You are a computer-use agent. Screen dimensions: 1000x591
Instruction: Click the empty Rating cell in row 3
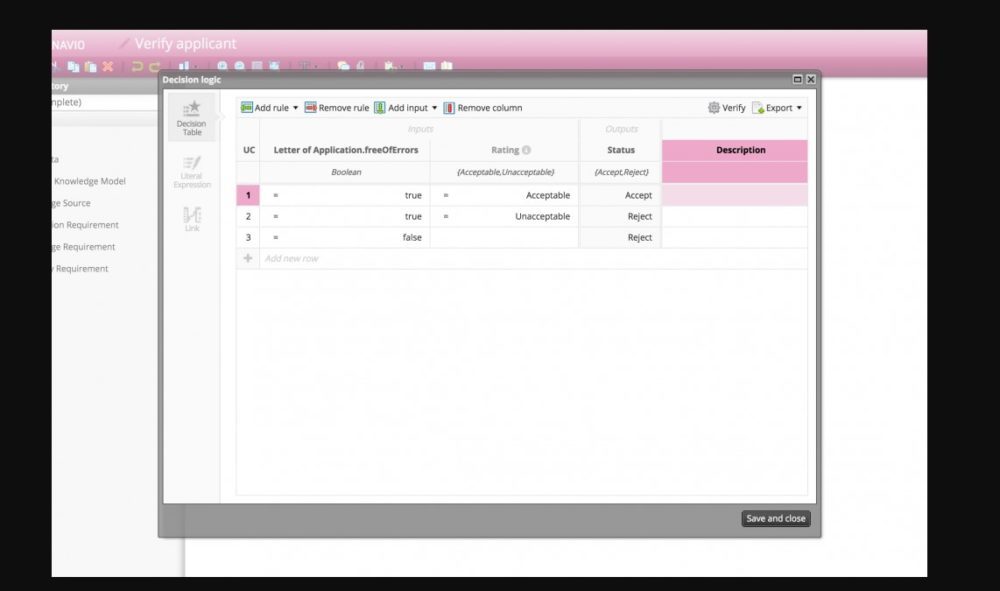pyautogui.click(x=504, y=237)
